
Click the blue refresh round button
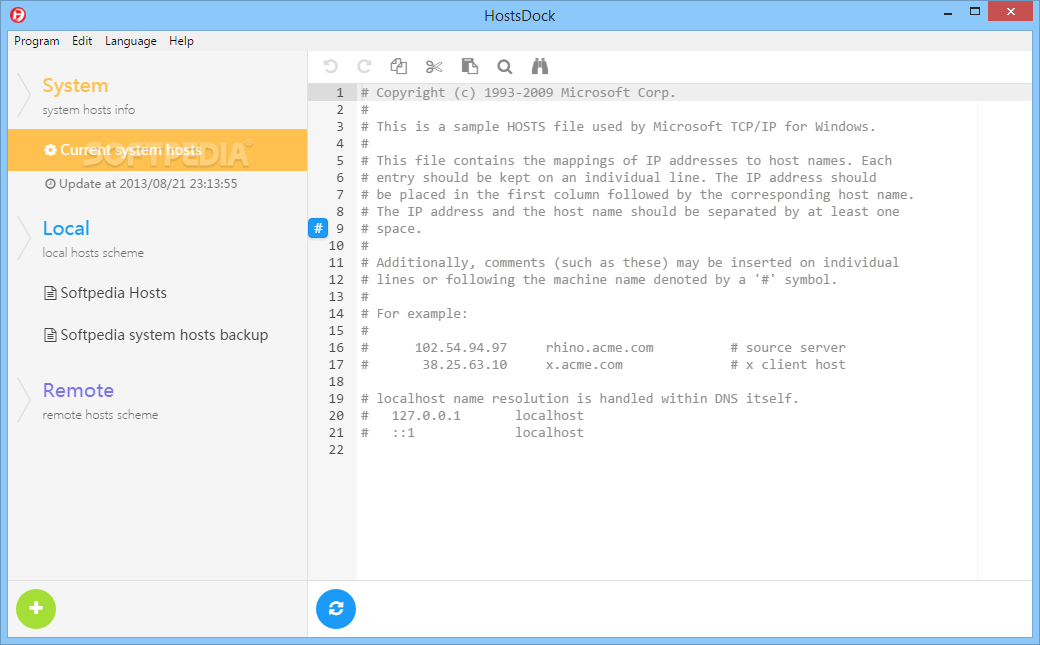coord(336,609)
